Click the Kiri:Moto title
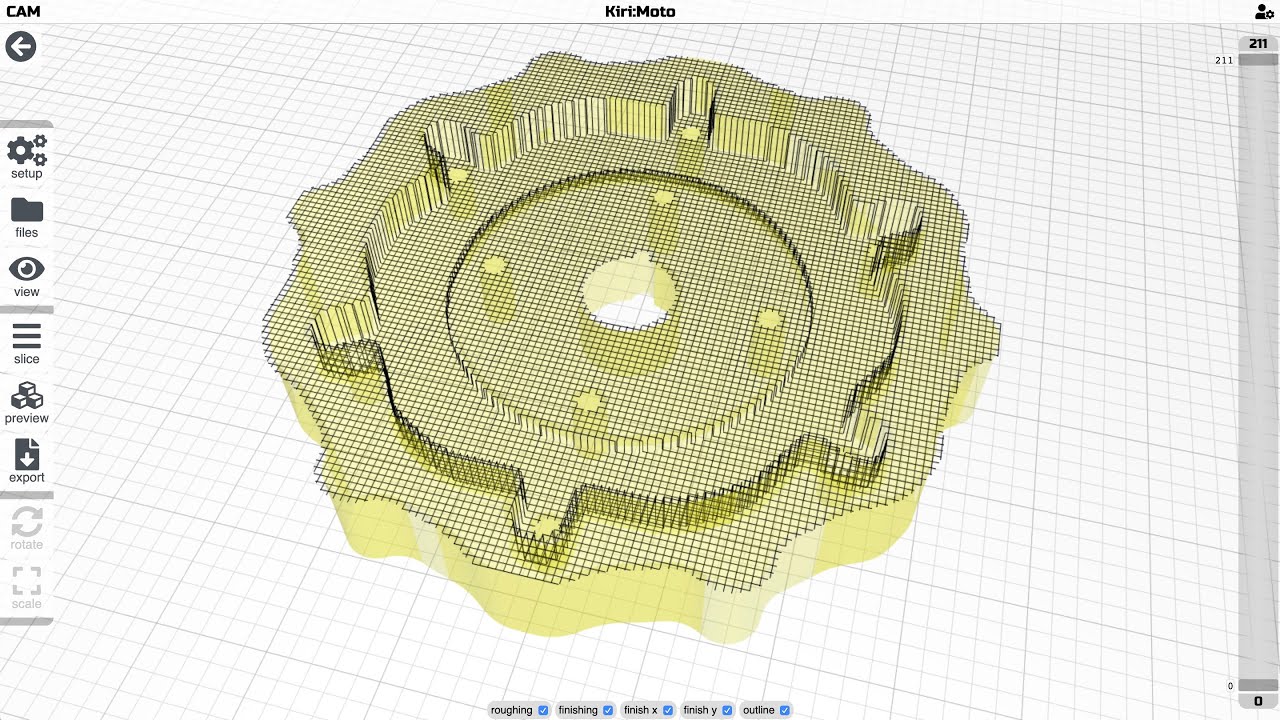The width and height of the screenshot is (1280, 720). coord(640,12)
